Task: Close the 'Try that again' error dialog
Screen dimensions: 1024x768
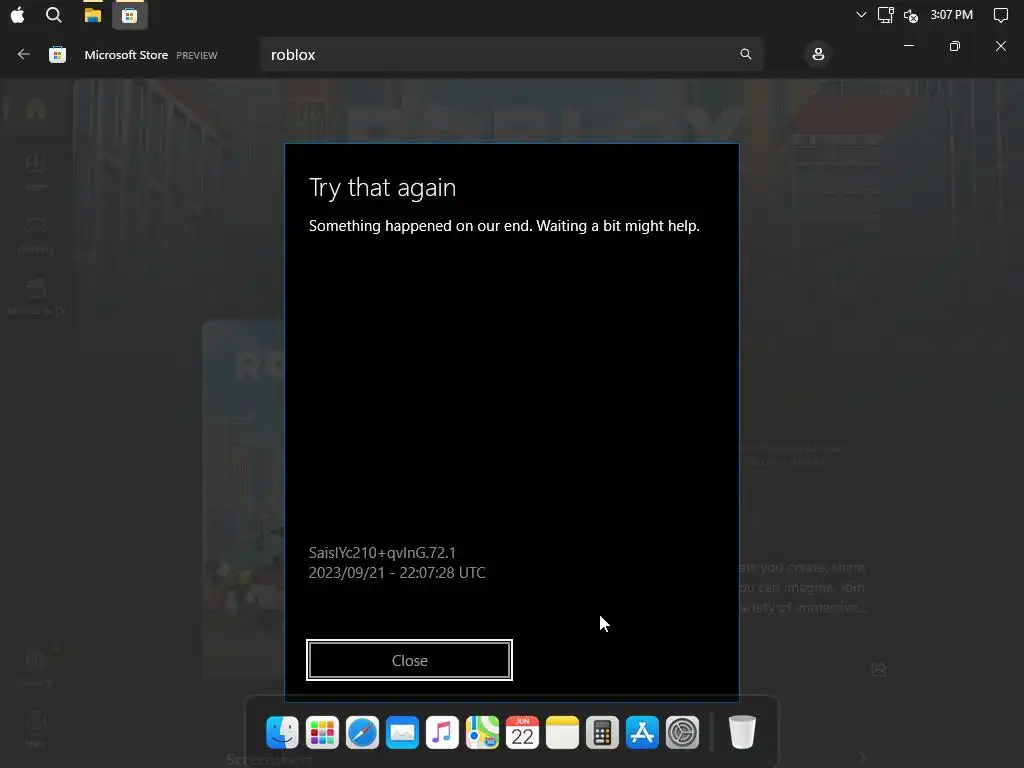Action: [x=409, y=660]
